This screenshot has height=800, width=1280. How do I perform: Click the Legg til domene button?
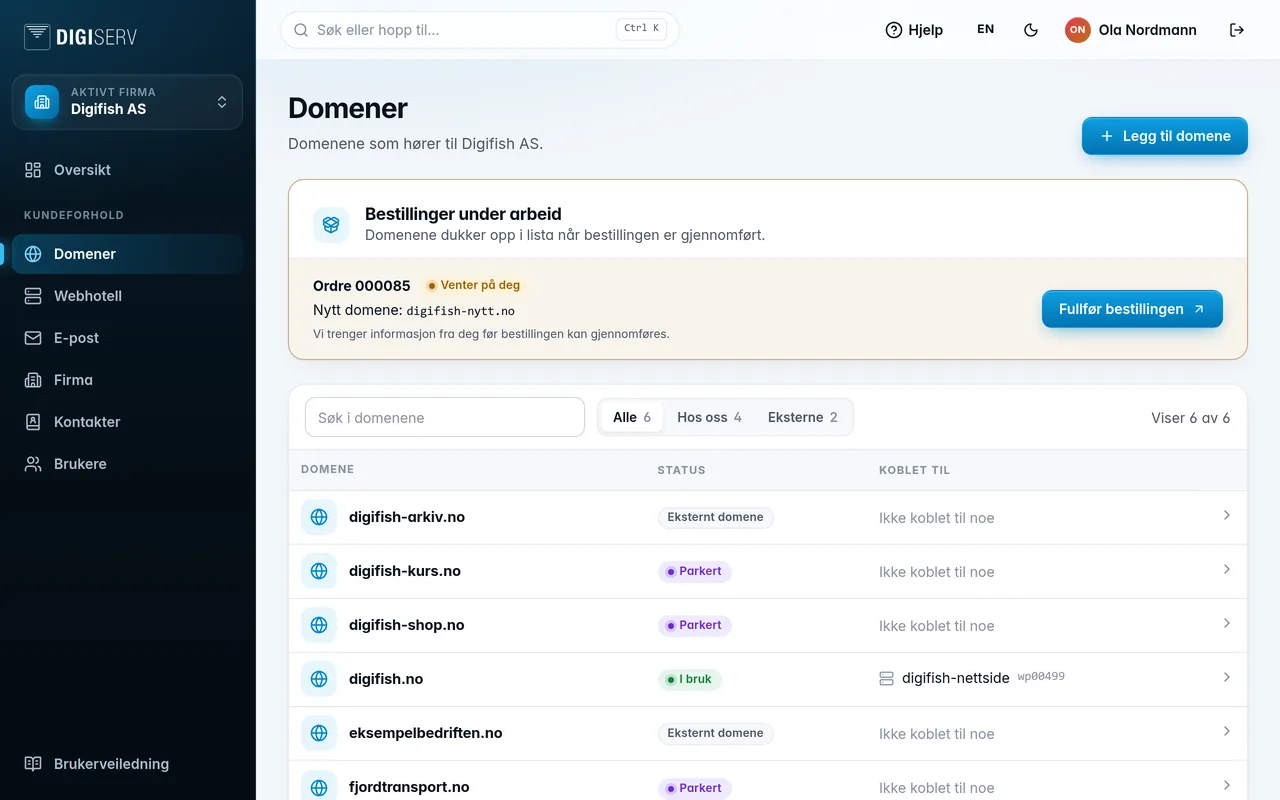click(x=1165, y=136)
